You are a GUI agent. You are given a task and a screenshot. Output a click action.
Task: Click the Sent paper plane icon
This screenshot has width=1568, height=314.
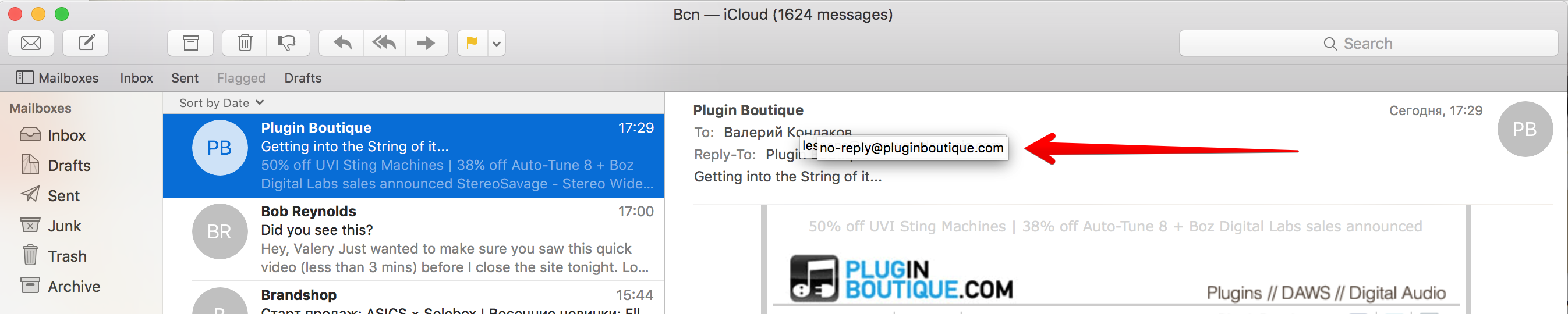(x=30, y=194)
